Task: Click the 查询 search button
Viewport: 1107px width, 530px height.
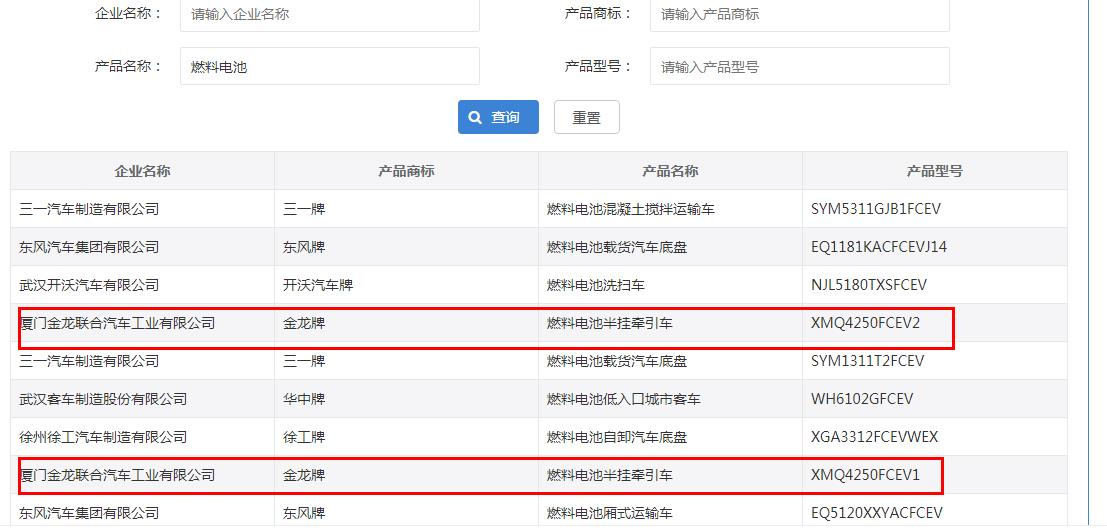Action: click(x=498, y=117)
